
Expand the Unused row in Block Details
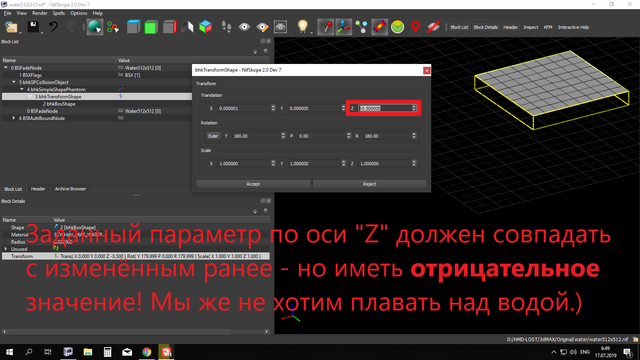[6, 249]
